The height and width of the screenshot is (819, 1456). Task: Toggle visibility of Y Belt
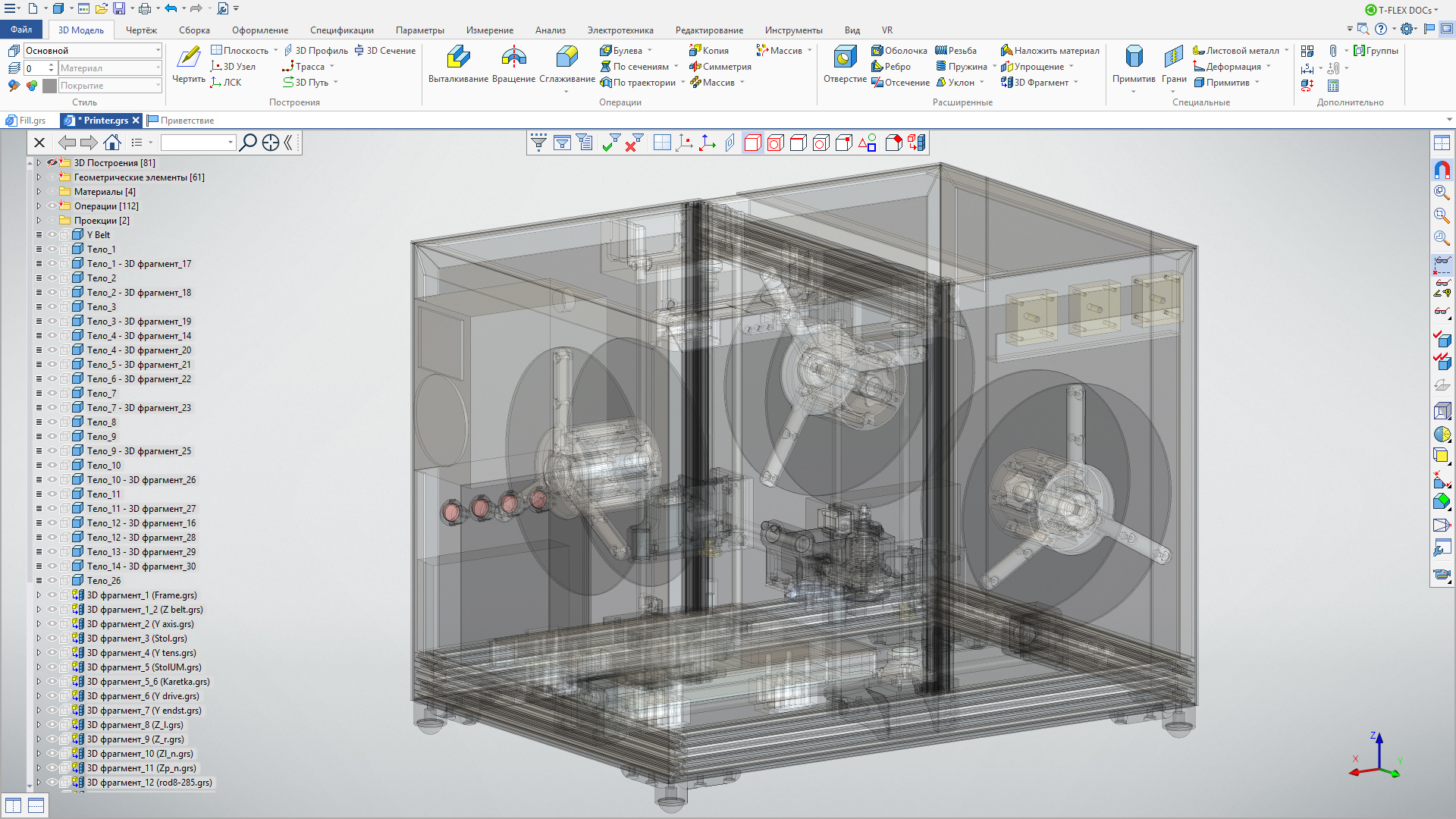52,235
